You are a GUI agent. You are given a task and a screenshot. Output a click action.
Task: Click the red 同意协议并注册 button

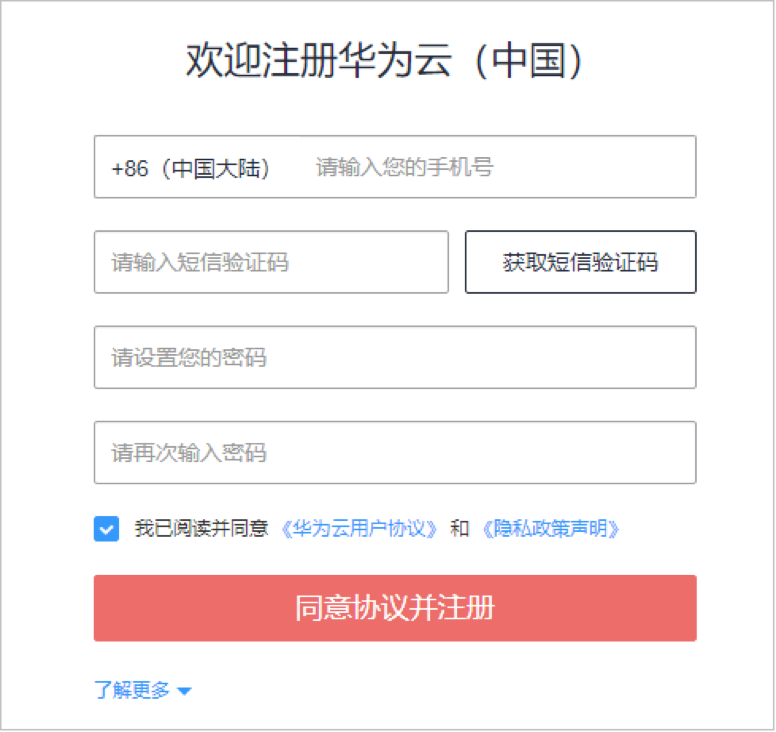point(395,608)
